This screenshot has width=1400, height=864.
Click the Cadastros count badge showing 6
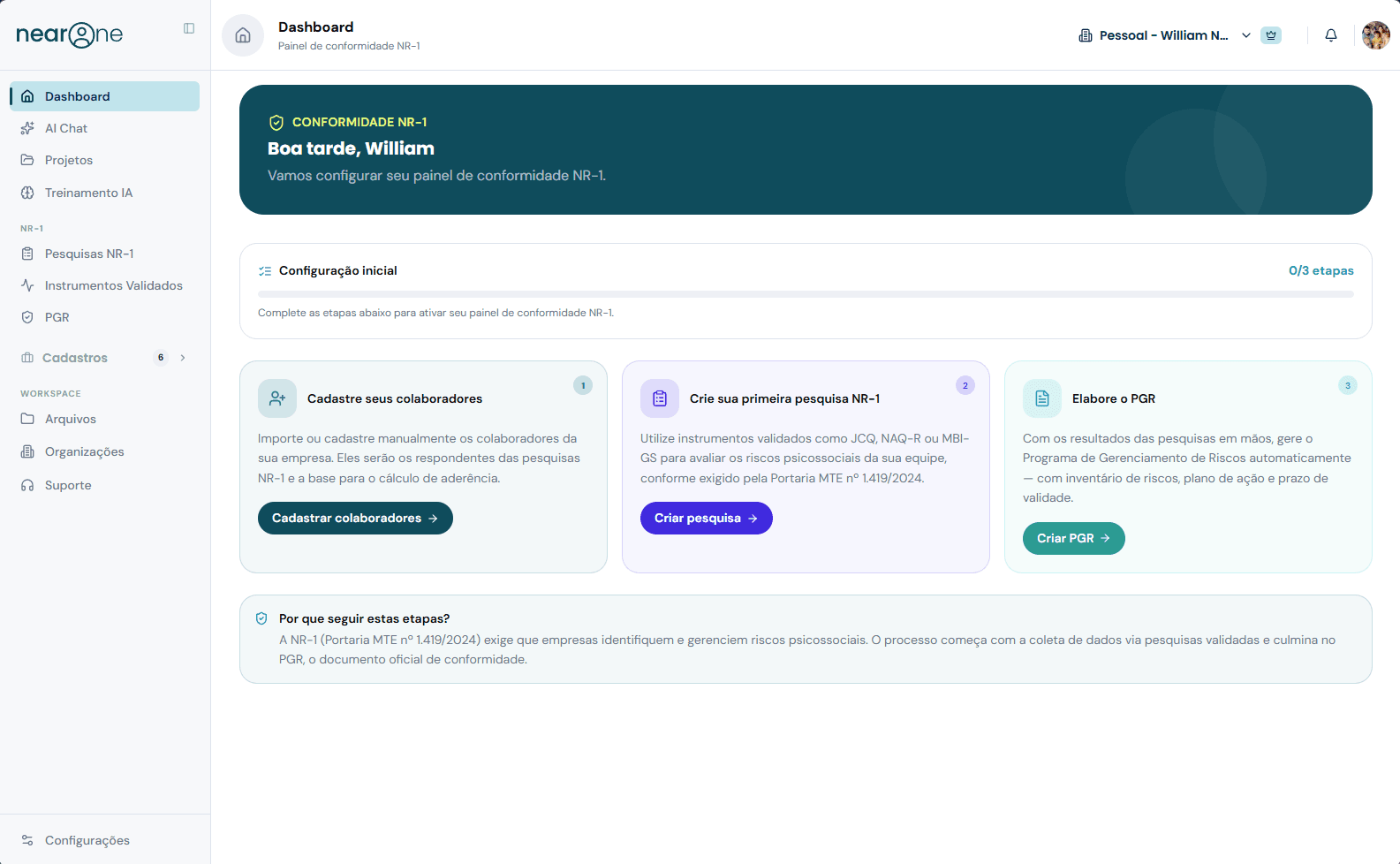(161, 358)
